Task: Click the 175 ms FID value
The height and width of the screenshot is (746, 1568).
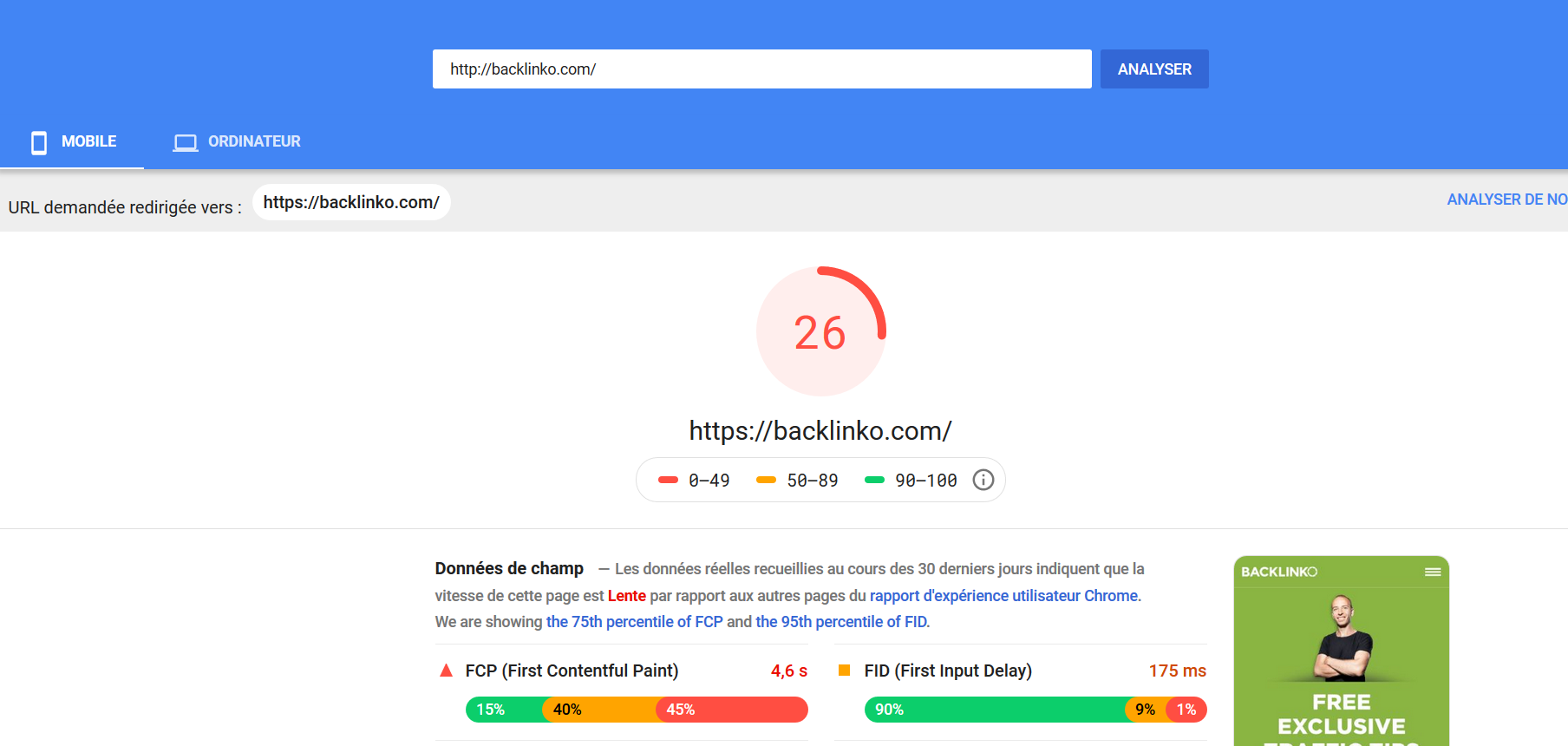Action: [x=1178, y=671]
